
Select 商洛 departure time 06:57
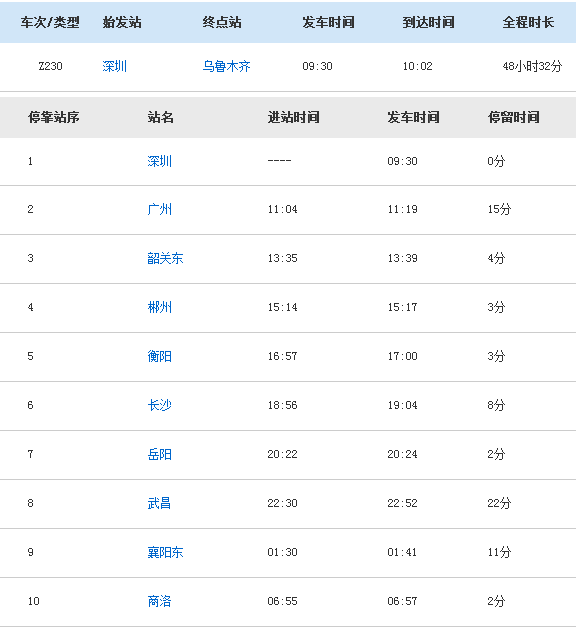click(403, 601)
